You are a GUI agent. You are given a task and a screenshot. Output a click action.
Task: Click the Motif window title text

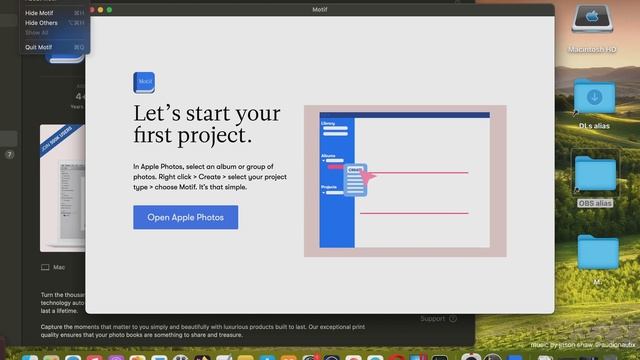pyautogui.click(x=320, y=9)
